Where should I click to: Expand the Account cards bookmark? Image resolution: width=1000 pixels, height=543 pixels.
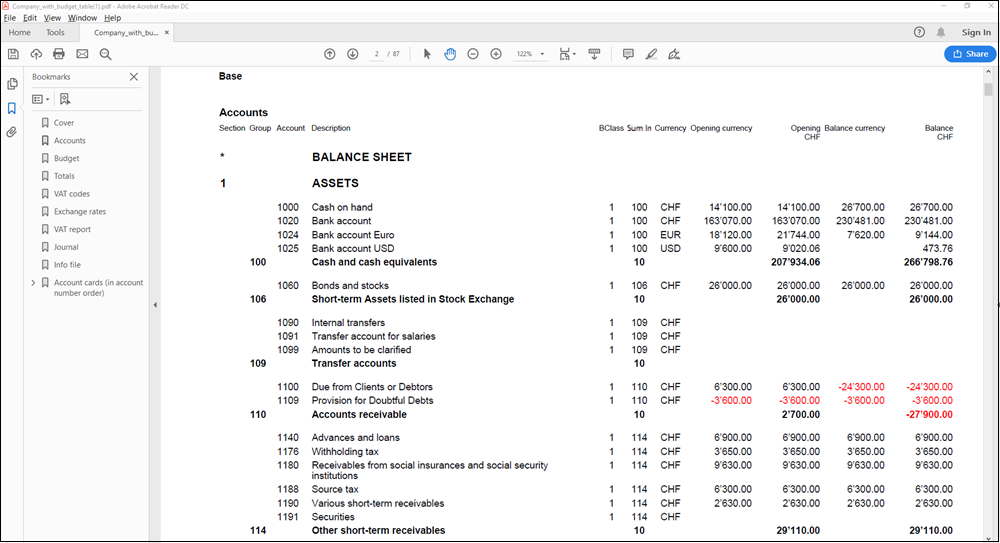(x=33, y=283)
